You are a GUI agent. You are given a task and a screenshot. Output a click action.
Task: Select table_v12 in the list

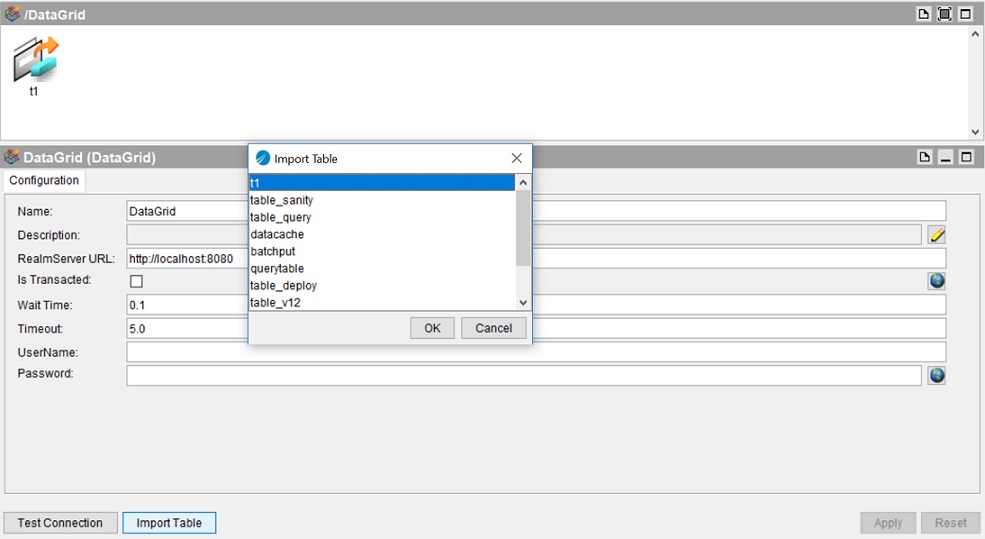click(382, 302)
